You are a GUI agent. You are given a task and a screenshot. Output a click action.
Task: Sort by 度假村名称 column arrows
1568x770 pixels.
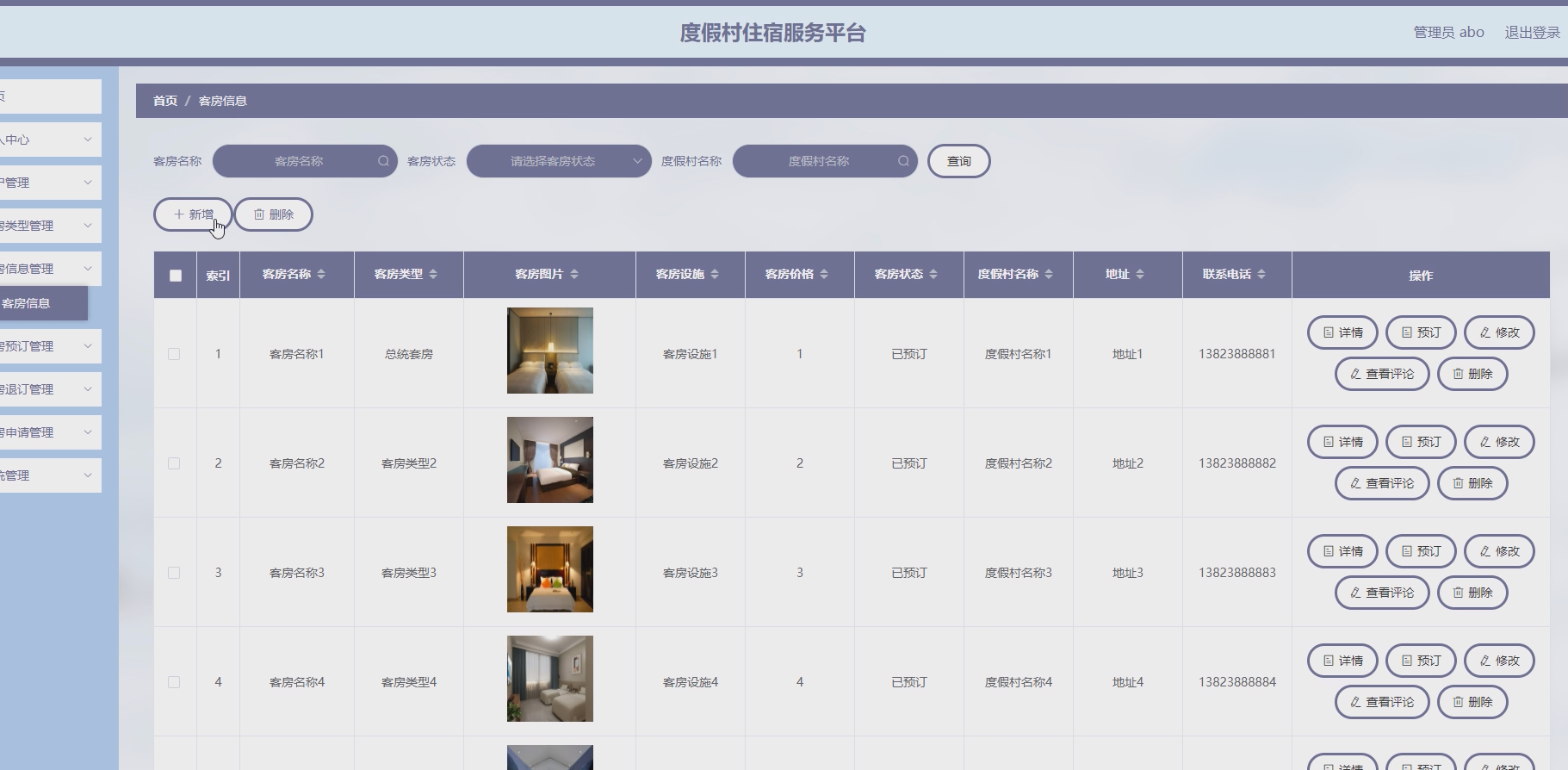tap(1049, 274)
